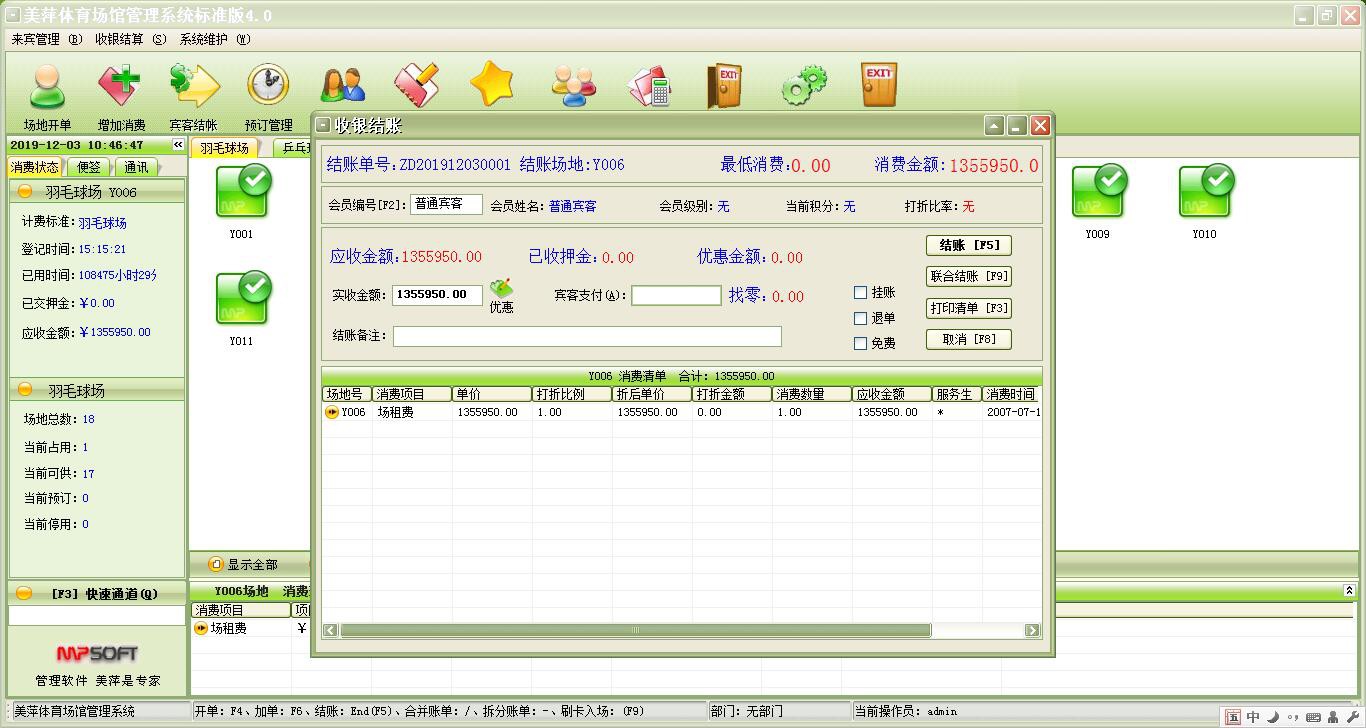1366x728 pixels.
Task: Click the 快速通道 quick input field
Action: click(x=97, y=617)
